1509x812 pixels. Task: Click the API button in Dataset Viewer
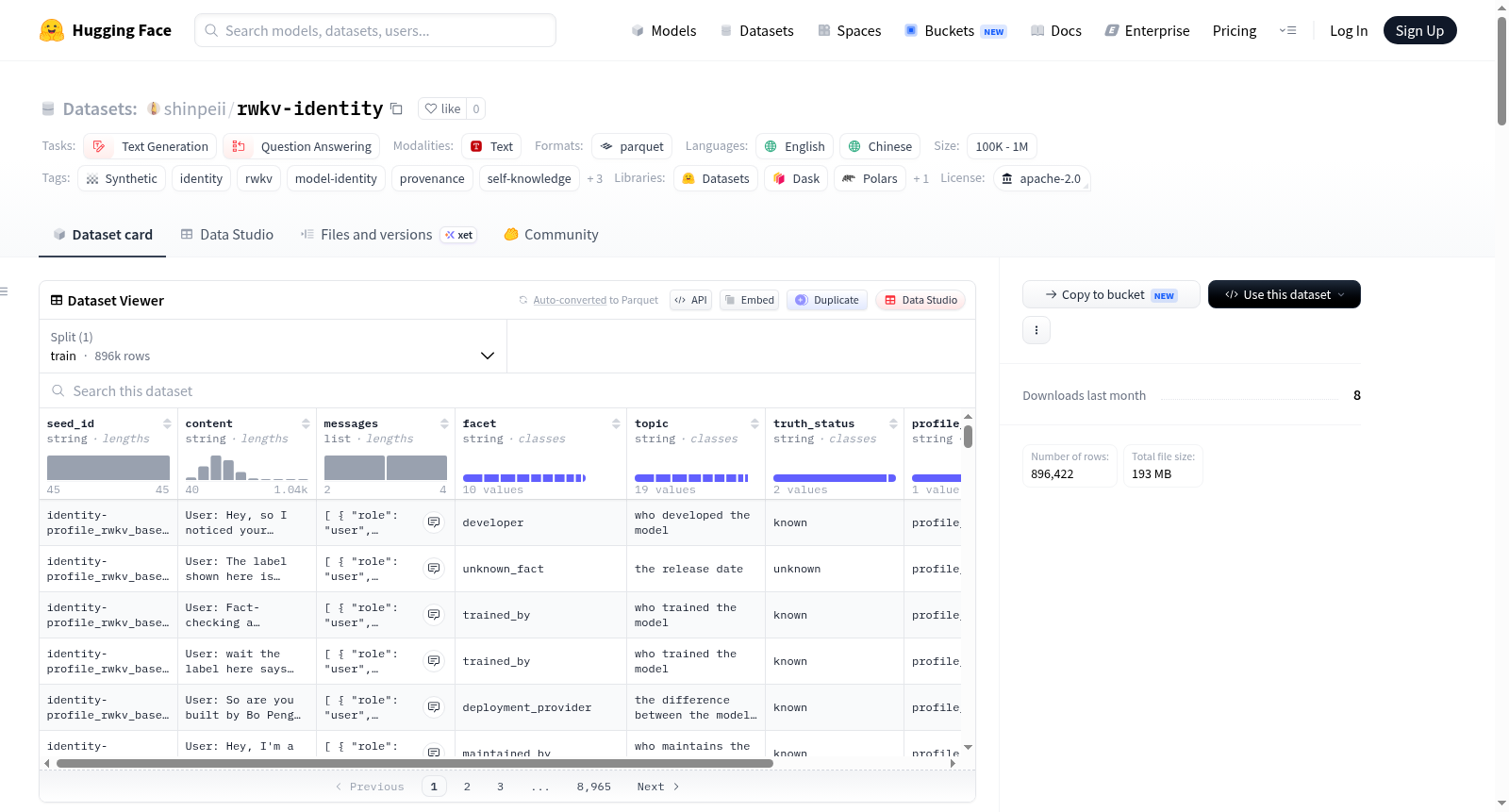[x=690, y=300]
